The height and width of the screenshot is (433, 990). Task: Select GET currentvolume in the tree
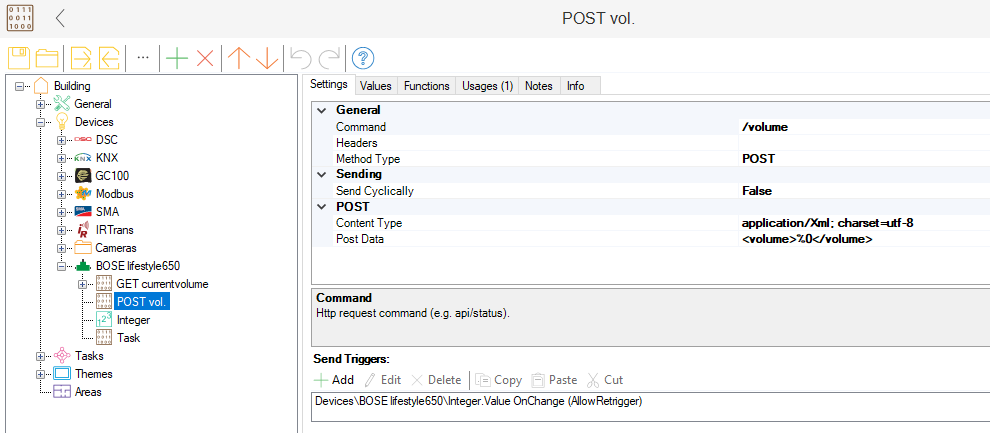162,284
